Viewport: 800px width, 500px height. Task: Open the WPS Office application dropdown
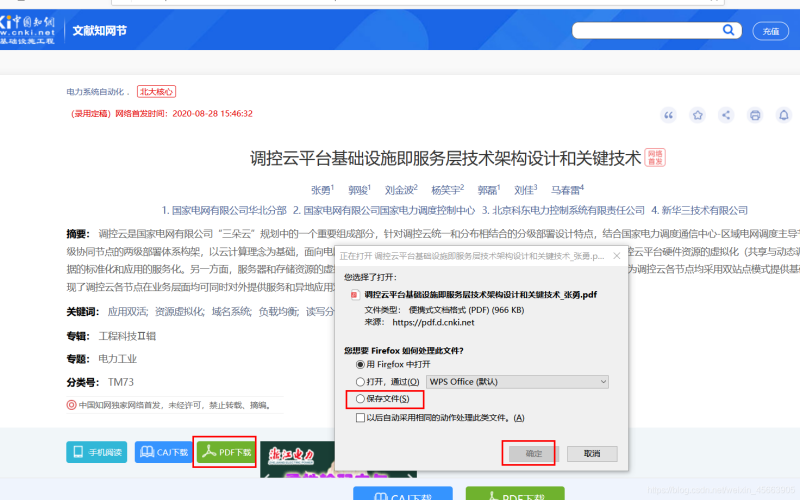[518, 382]
